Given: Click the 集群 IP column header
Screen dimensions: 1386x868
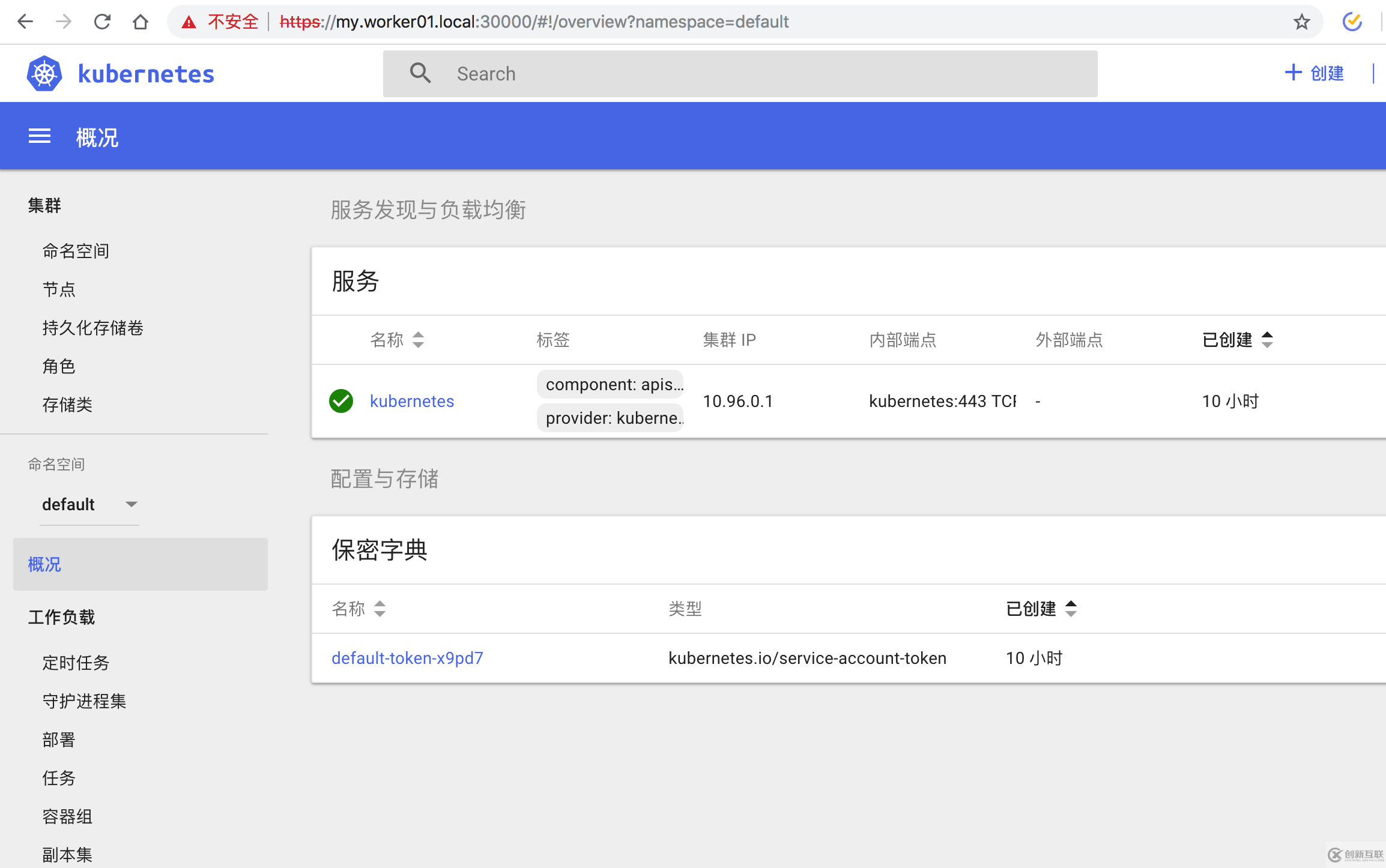Looking at the screenshot, I should (729, 340).
